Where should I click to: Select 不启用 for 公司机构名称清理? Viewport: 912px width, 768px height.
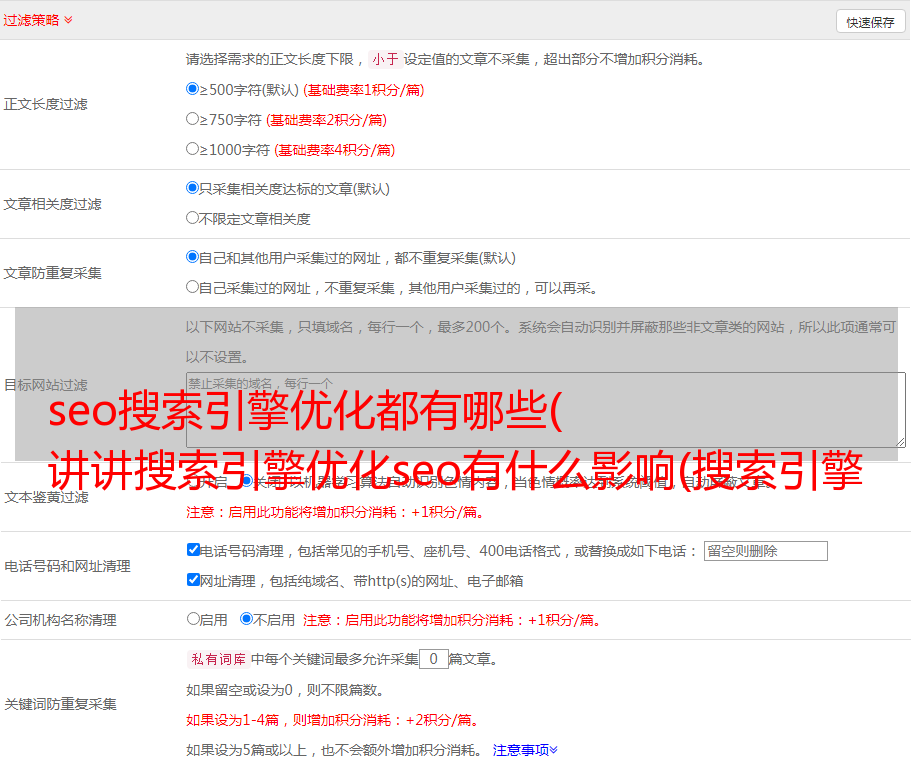click(x=247, y=619)
